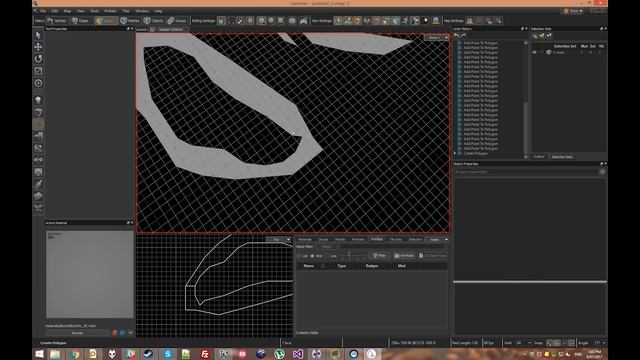
Task: Switch to Outliner tab button
Action: 539,157
